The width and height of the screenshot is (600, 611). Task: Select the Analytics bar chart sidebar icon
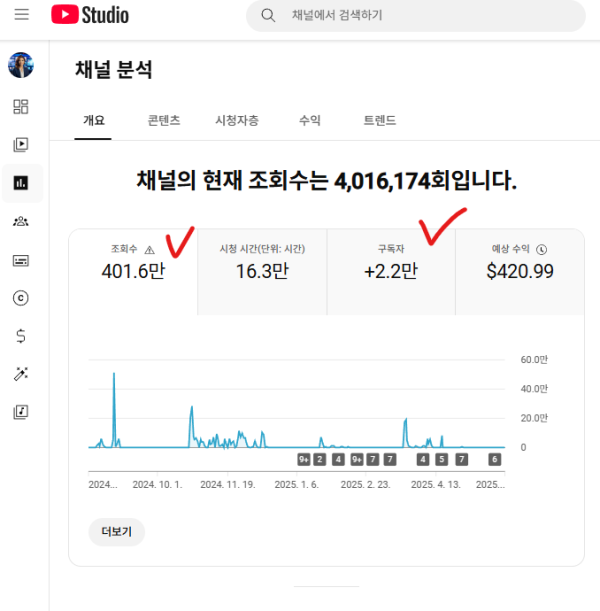pos(21,183)
